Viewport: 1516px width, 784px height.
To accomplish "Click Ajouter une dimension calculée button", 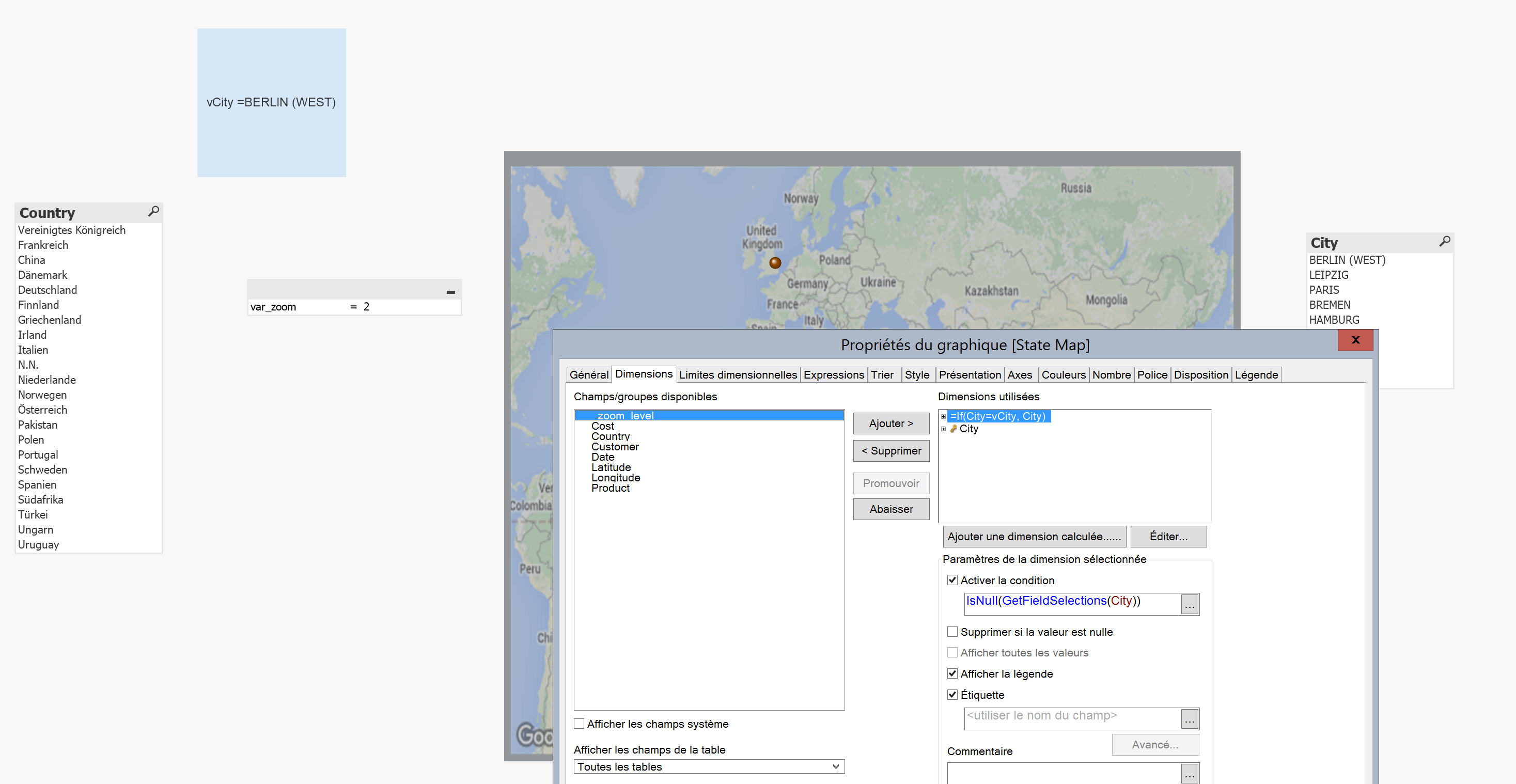I will pyautogui.click(x=1034, y=536).
